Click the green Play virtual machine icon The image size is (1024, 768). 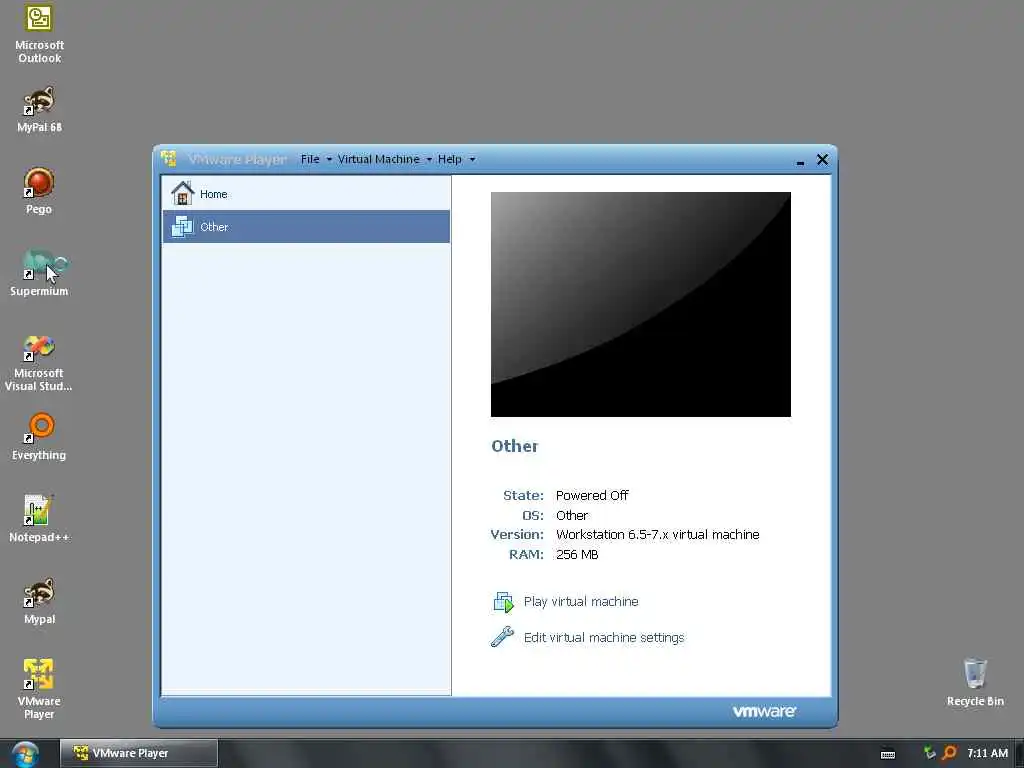pos(504,601)
